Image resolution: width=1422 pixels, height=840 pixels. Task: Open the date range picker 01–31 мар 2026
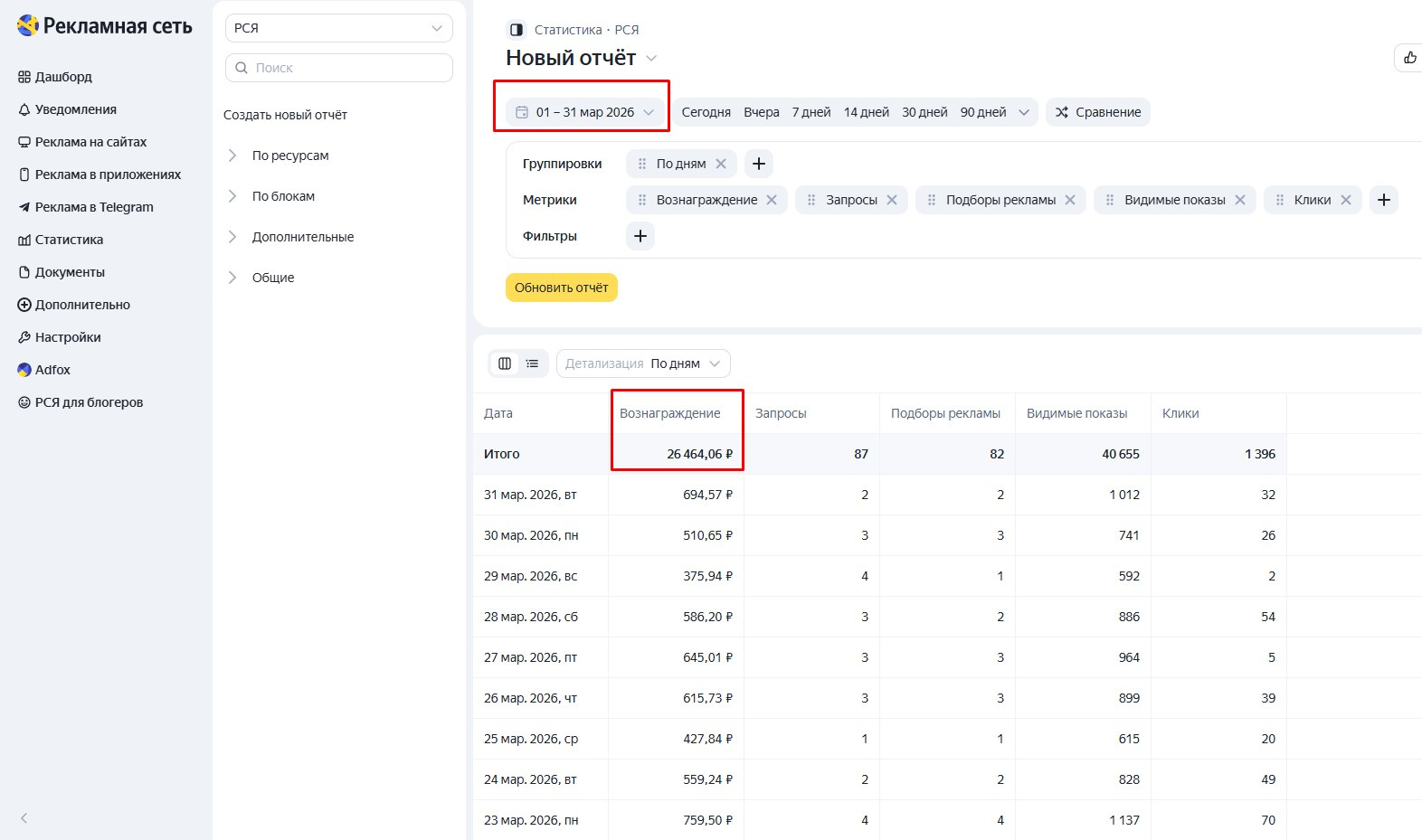[585, 112]
